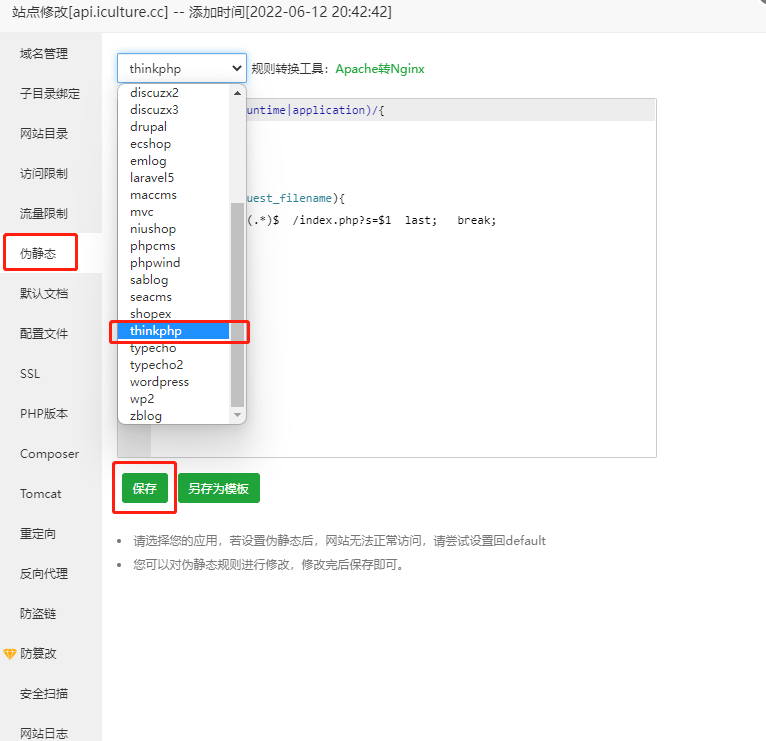The image size is (766, 741).
Task: Choose shopex from the template list
Action: (173, 314)
